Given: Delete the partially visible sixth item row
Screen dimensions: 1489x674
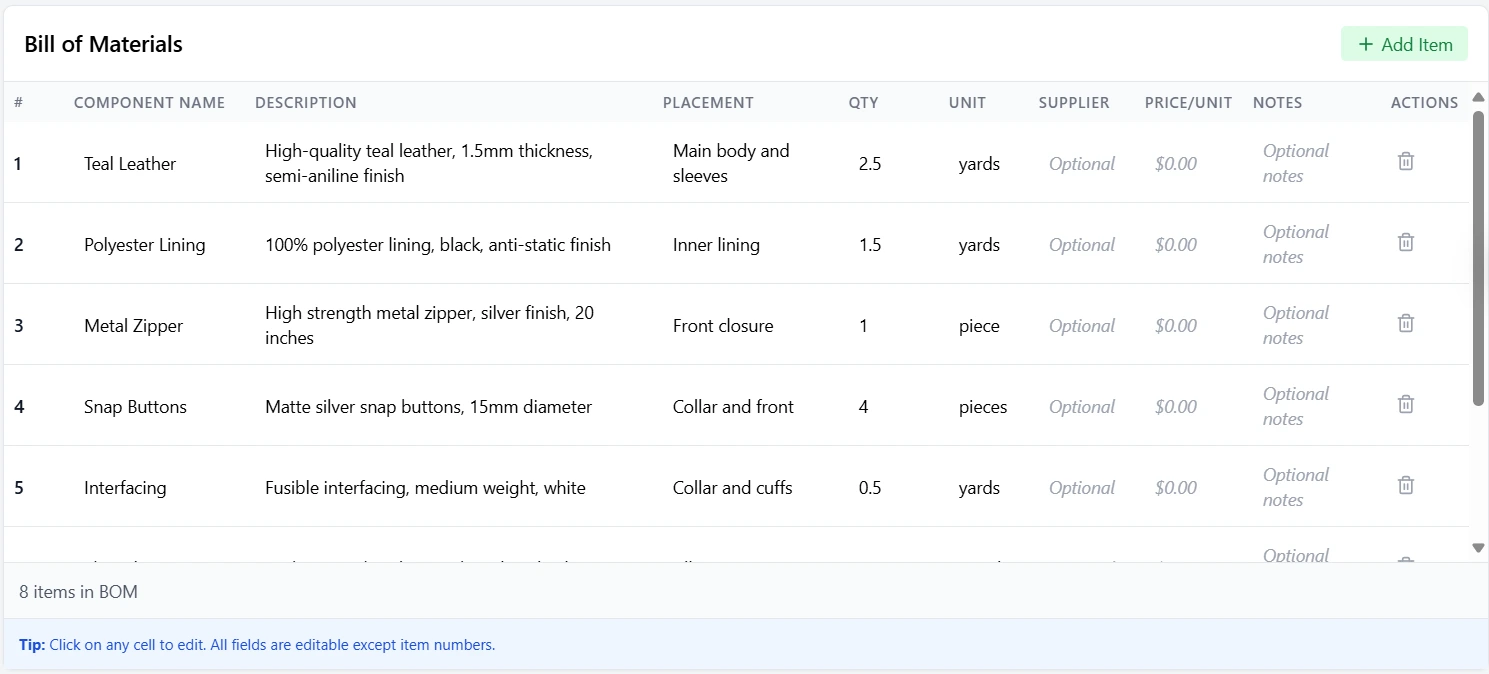Looking at the screenshot, I should [x=1405, y=562].
